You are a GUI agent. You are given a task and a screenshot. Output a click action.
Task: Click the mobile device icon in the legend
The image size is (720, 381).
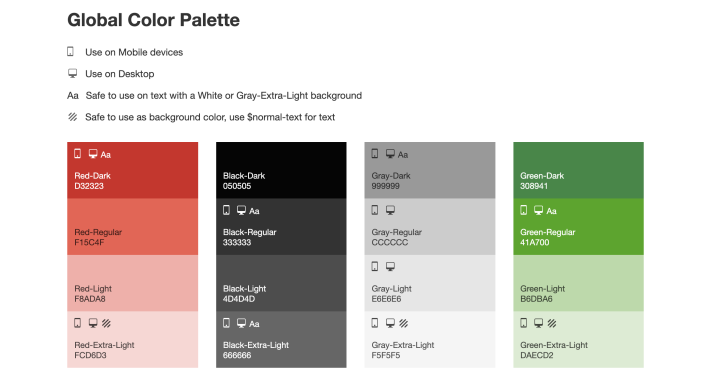(70, 51)
